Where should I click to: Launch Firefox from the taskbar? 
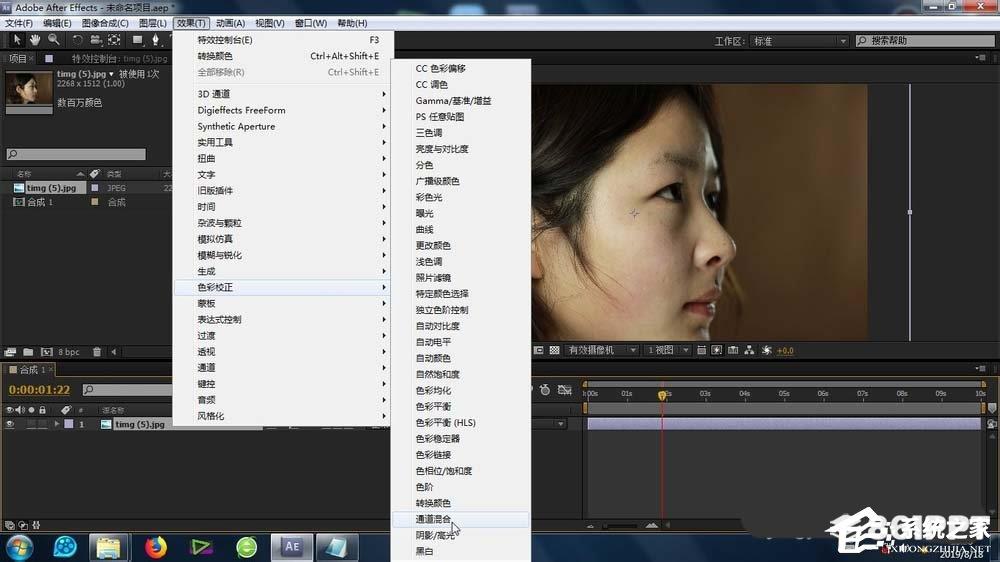point(155,547)
